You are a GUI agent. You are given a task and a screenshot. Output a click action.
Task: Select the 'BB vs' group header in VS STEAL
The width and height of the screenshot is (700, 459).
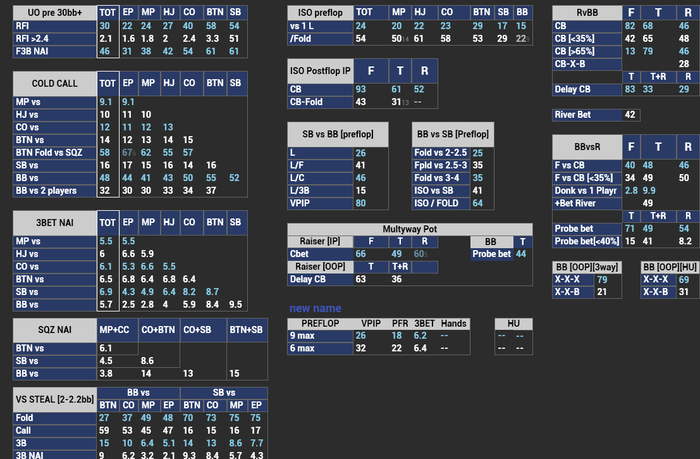pyautogui.click(x=138, y=393)
